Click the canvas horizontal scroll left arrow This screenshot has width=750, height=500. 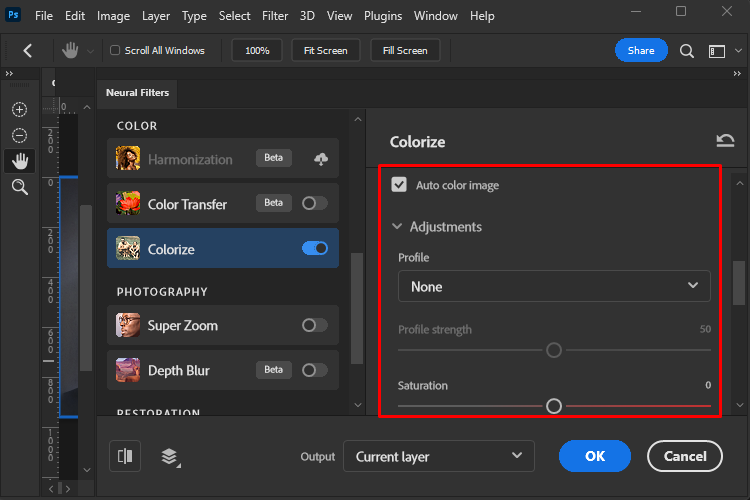click(x=51, y=489)
